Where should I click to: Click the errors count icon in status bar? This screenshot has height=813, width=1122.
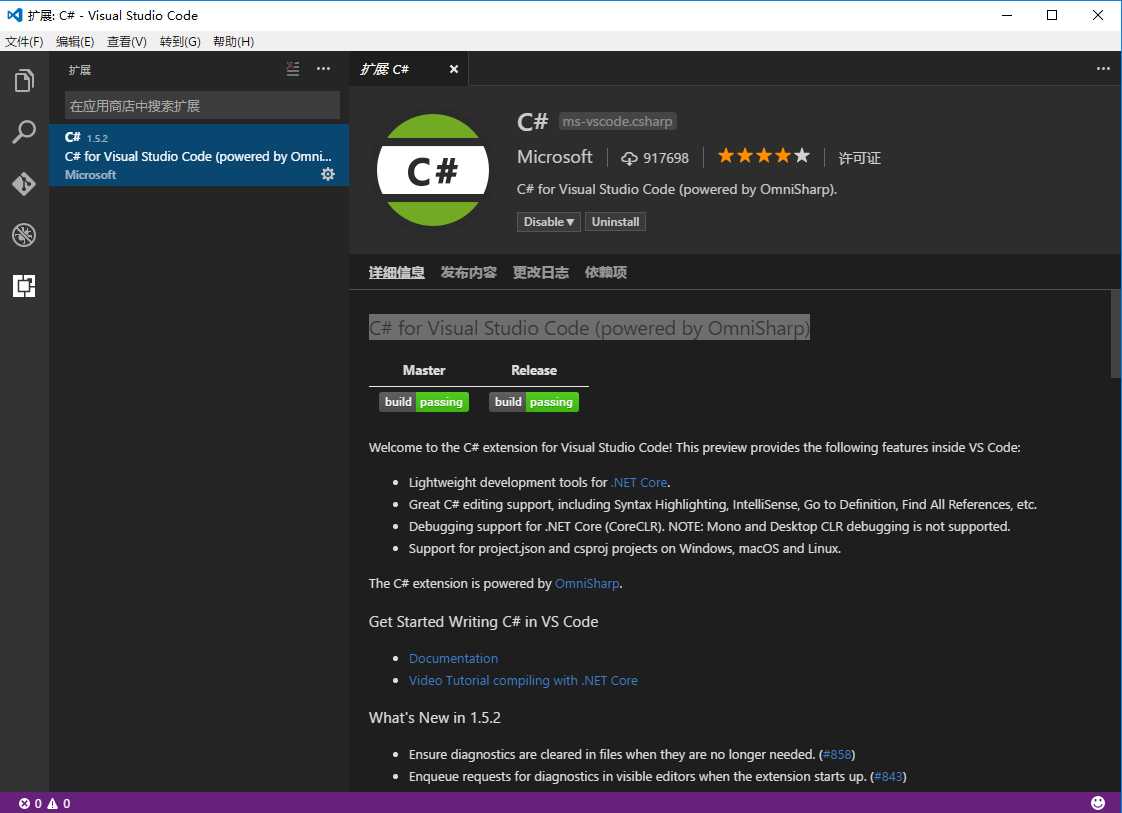pyautogui.click(x=24, y=804)
